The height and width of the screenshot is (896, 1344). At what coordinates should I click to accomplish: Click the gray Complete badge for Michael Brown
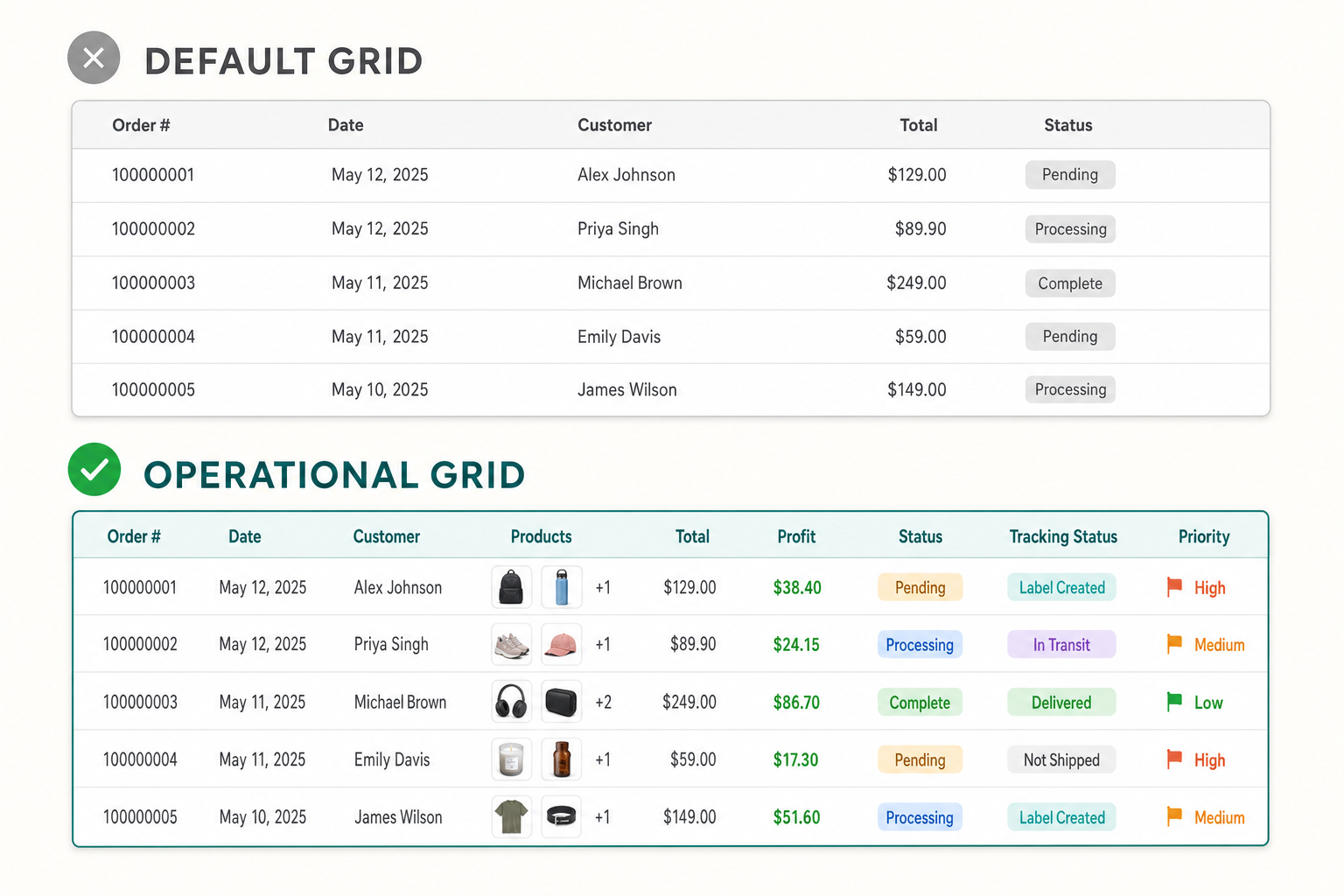pyautogui.click(x=1070, y=283)
